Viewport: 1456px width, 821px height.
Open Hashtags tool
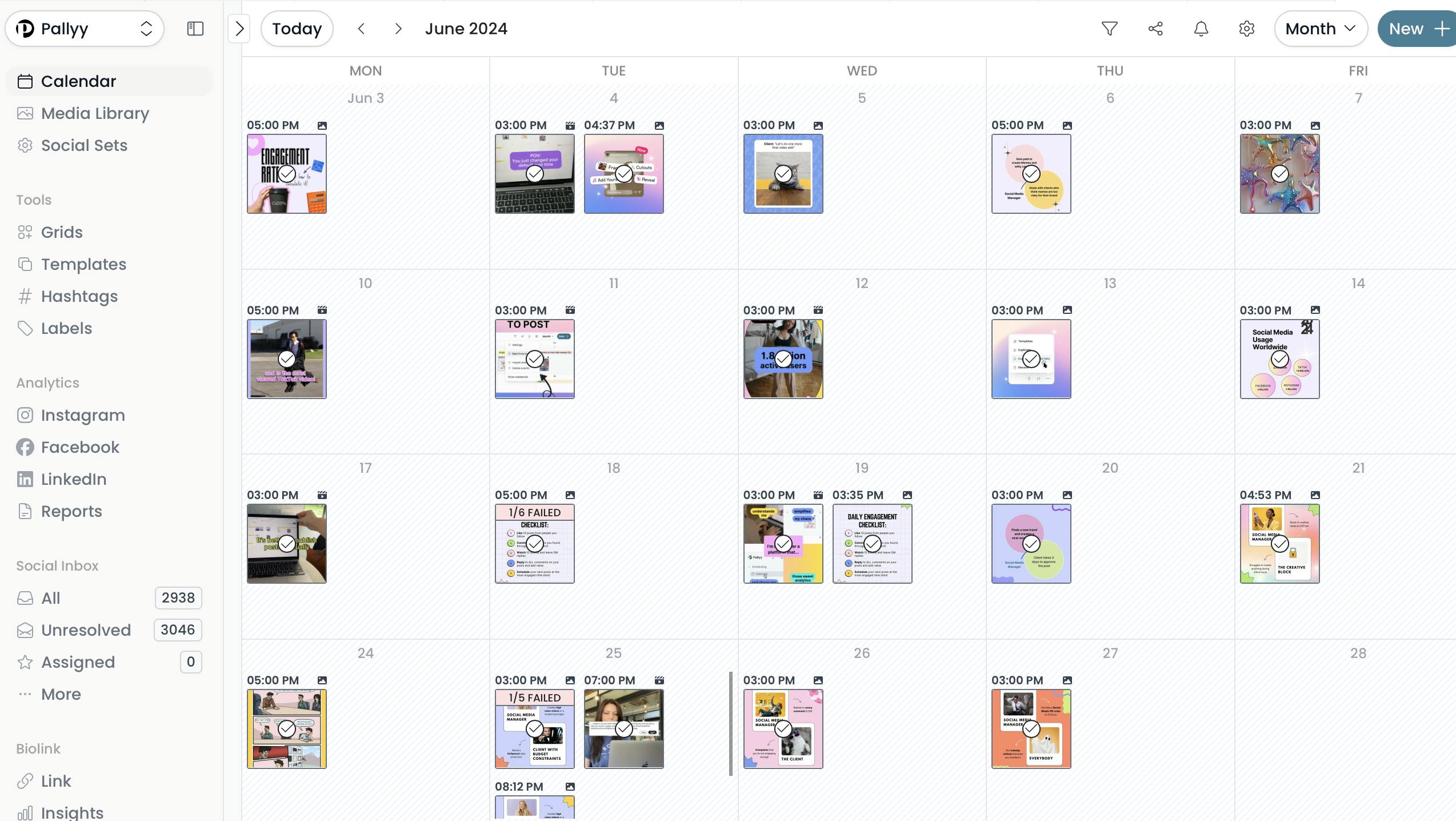(x=79, y=296)
